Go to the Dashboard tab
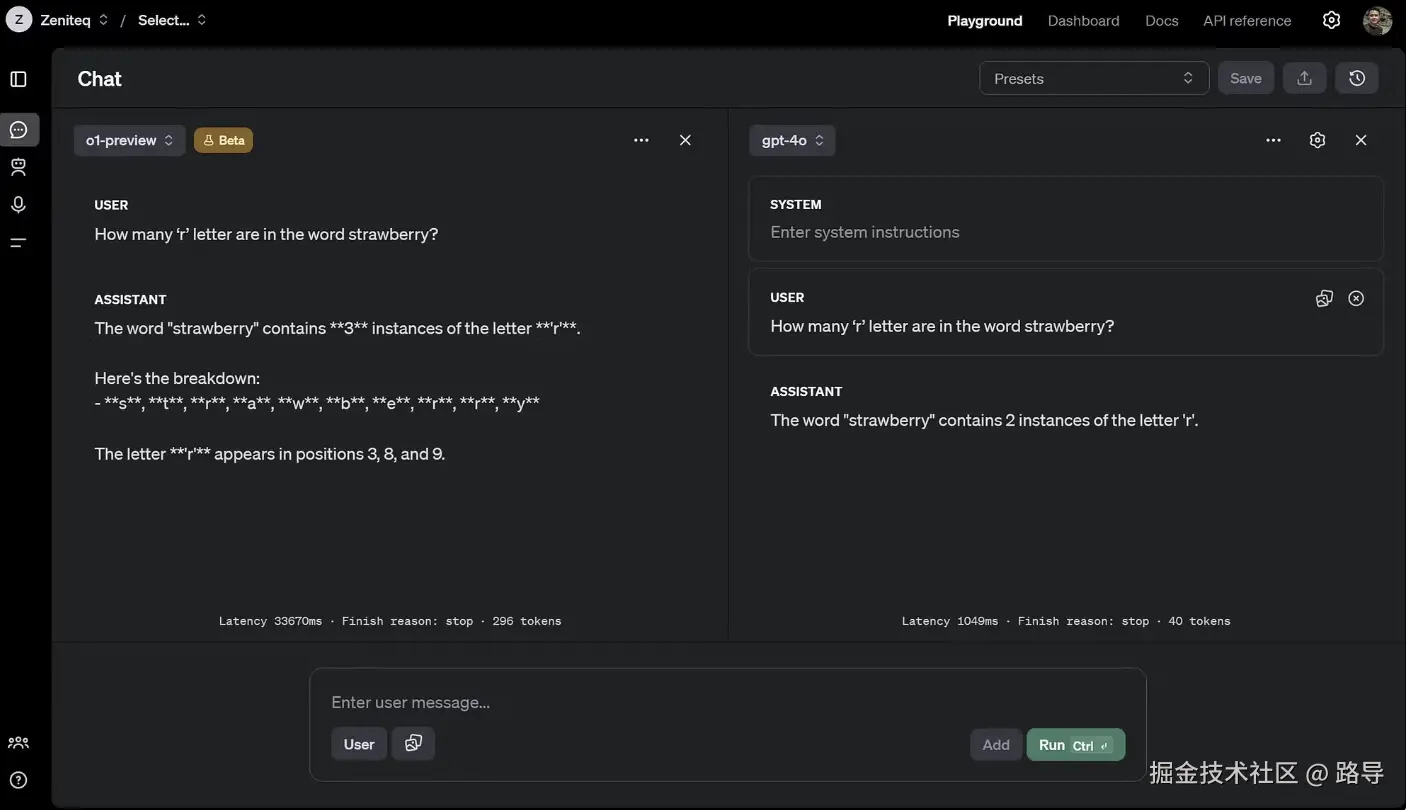1408x810 pixels. pos(1083,20)
